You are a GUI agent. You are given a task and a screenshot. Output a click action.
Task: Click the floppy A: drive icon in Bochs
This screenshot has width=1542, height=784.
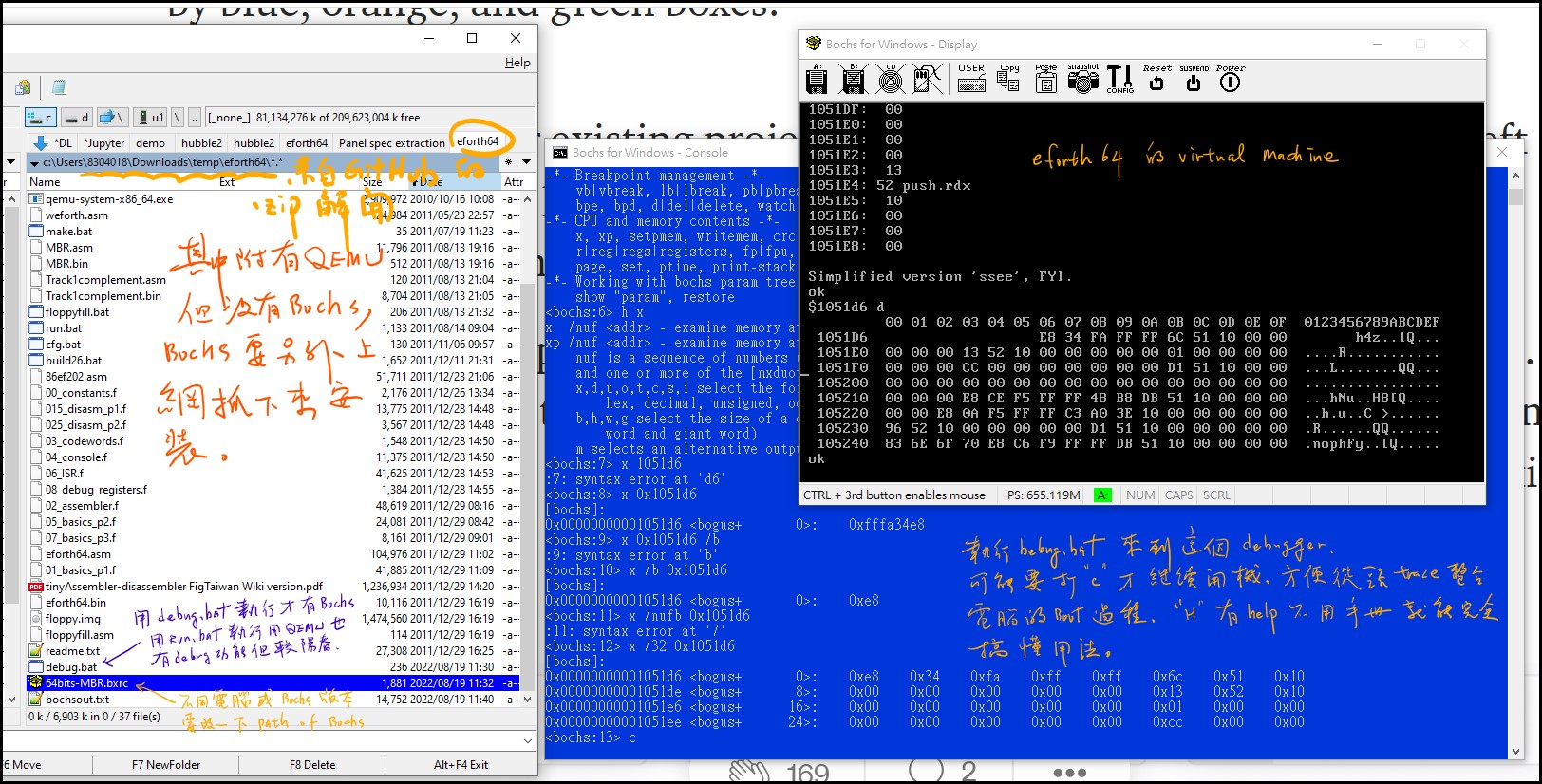click(817, 80)
